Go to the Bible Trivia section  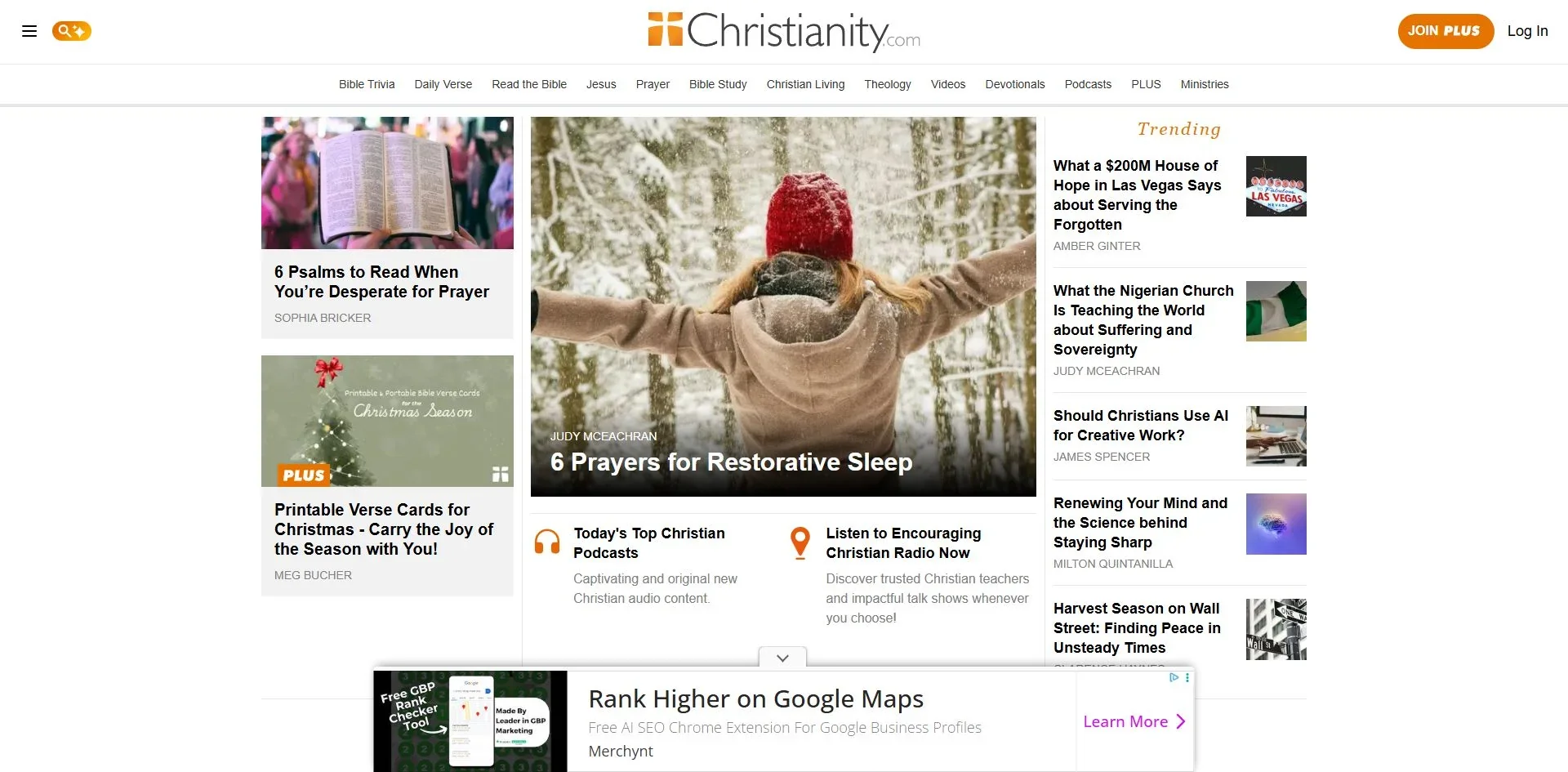click(x=366, y=84)
